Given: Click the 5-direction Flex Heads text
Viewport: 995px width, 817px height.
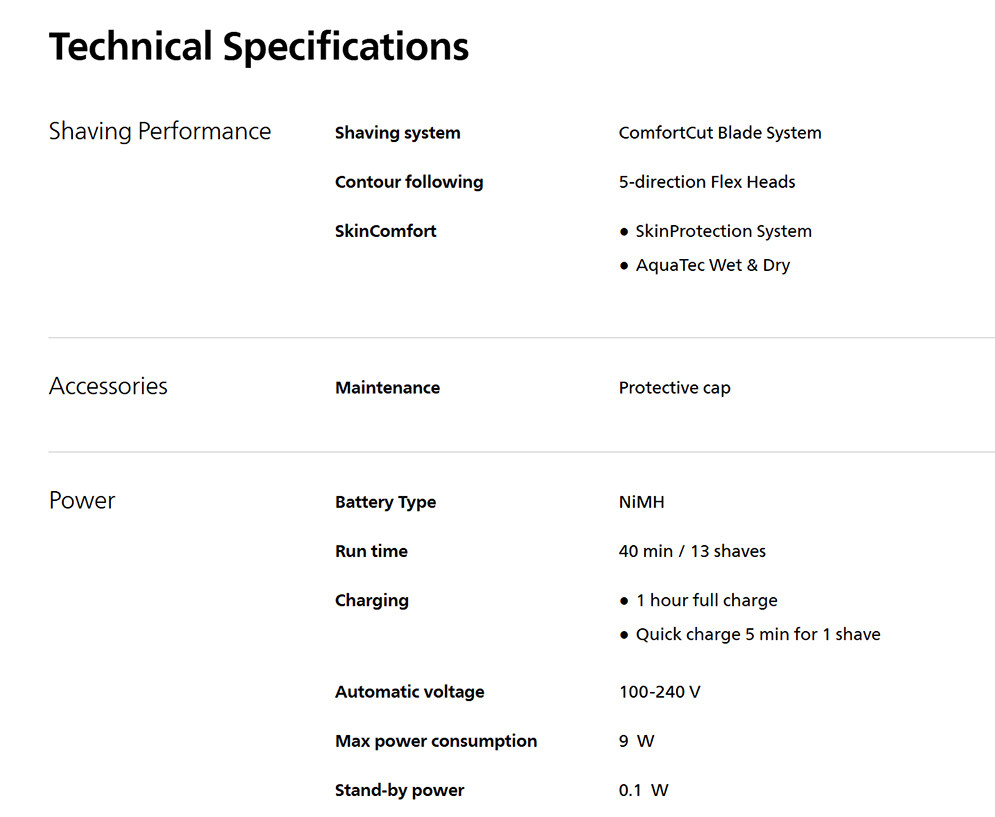Looking at the screenshot, I should point(707,182).
